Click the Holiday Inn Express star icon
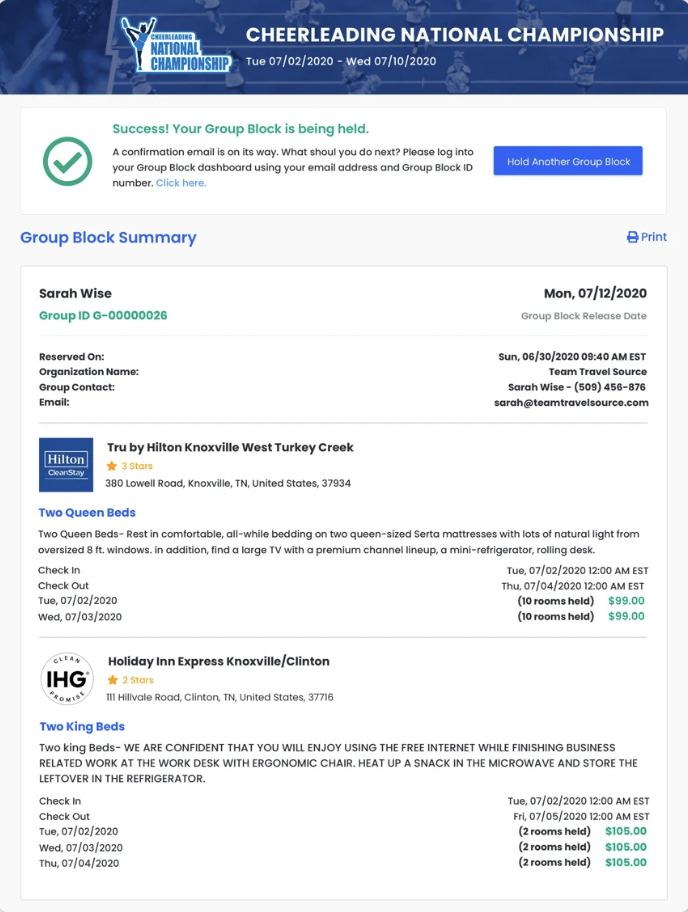The width and height of the screenshot is (688, 912). coord(113,680)
